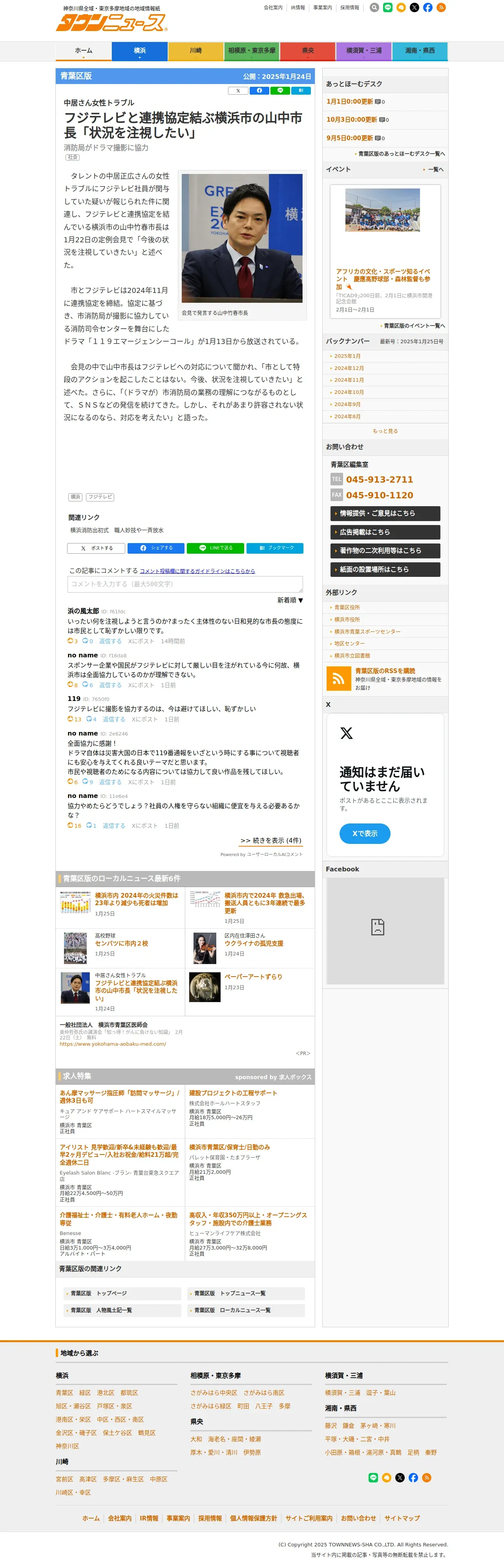Open 2024年9月 backnumber
Viewport: 504px width, 1568px height.
point(347,404)
